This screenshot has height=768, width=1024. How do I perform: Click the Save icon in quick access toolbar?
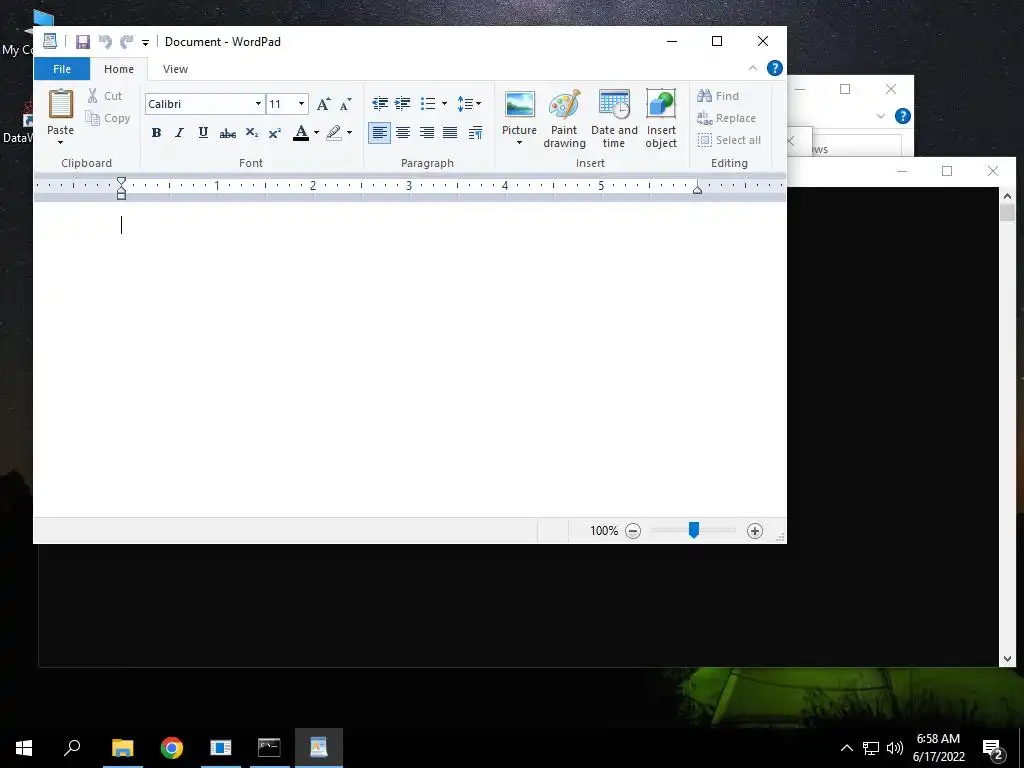[83, 42]
